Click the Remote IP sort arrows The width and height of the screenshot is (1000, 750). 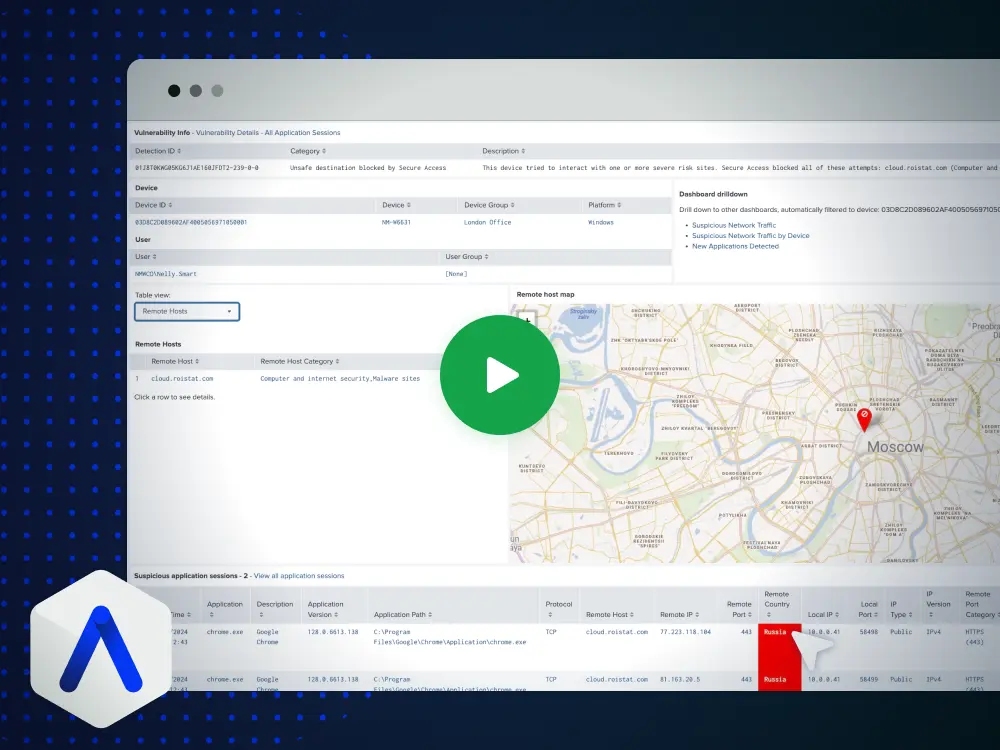point(697,615)
